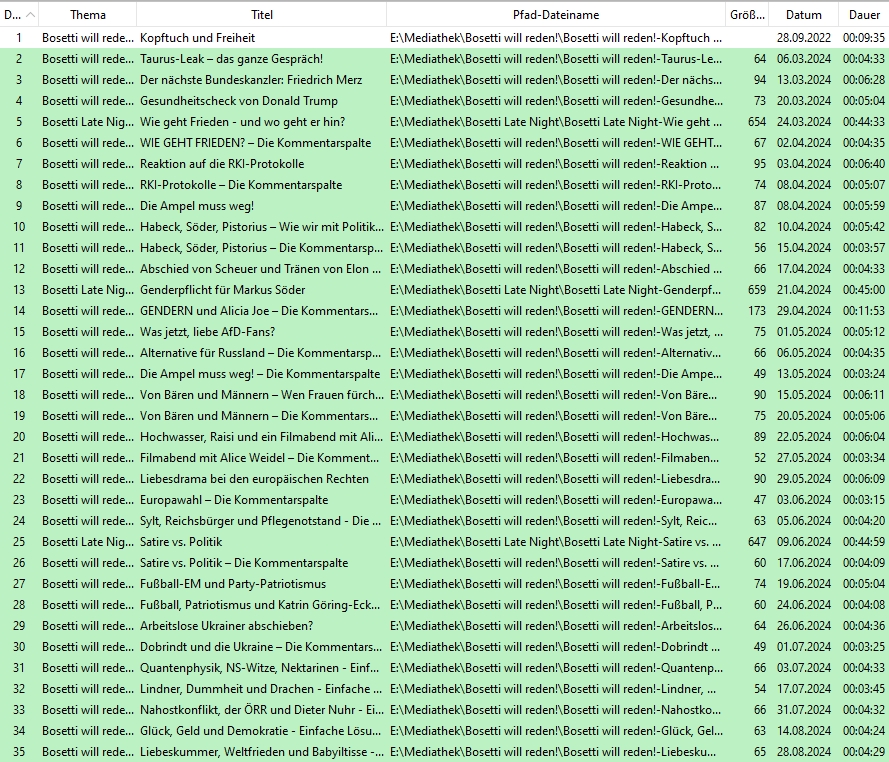Click the truncated Größe column header
The width and height of the screenshot is (889, 762).
coord(746,15)
